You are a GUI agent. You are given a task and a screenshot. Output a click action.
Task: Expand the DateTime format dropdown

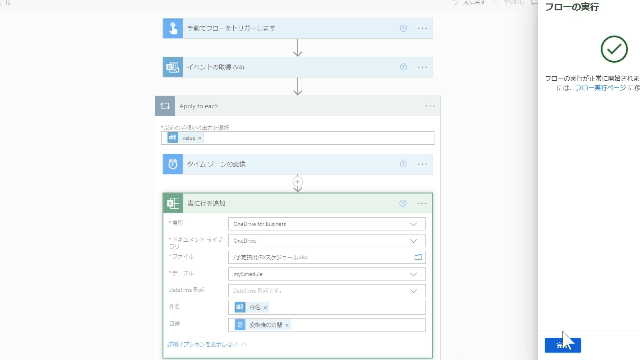pyautogui.click(x=413, y=291)
